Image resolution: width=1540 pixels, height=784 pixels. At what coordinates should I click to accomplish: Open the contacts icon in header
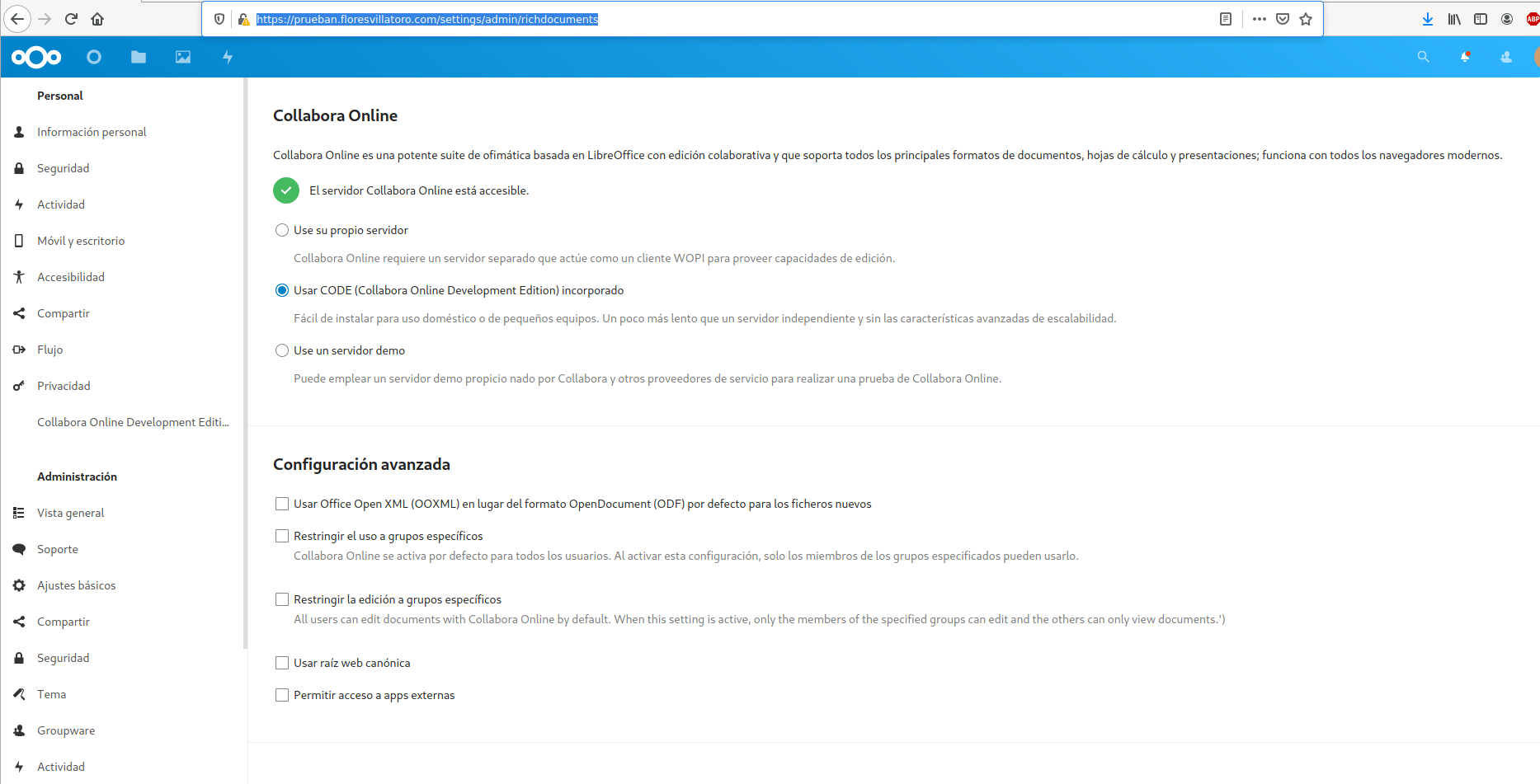pos(1506,57)
